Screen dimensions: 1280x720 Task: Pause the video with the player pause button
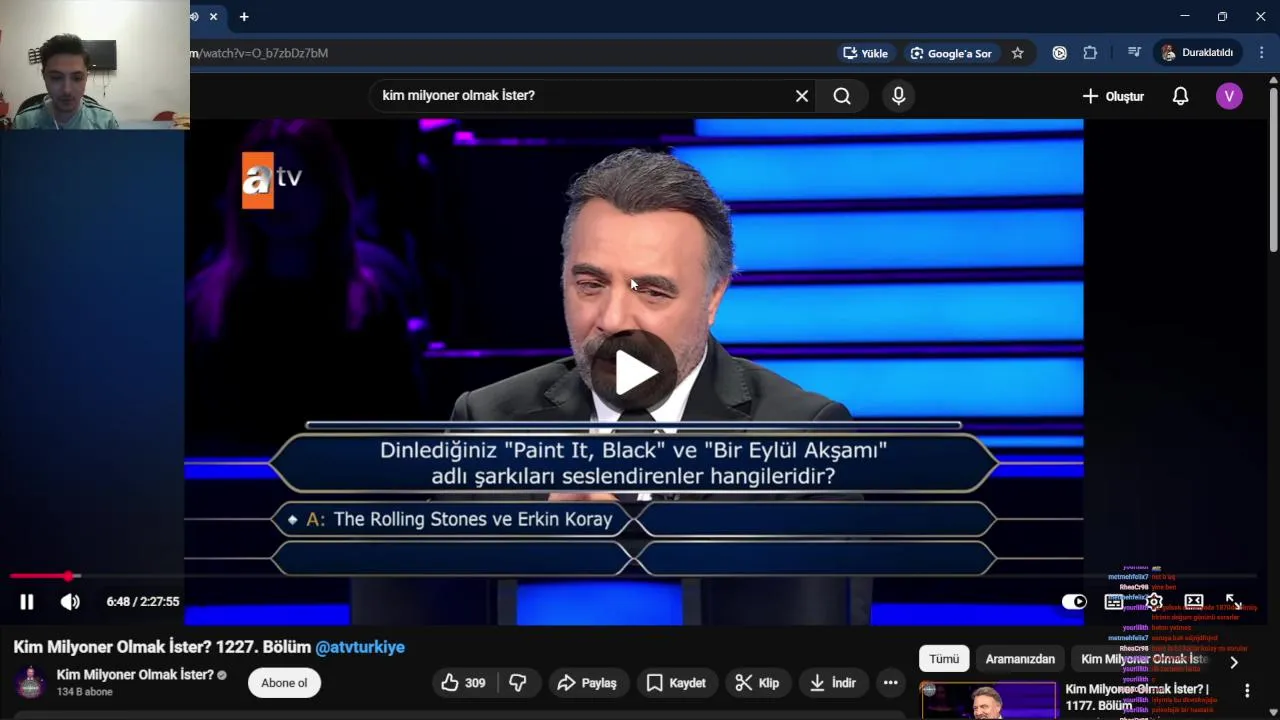pyautogui.click(x=27, y=602)
